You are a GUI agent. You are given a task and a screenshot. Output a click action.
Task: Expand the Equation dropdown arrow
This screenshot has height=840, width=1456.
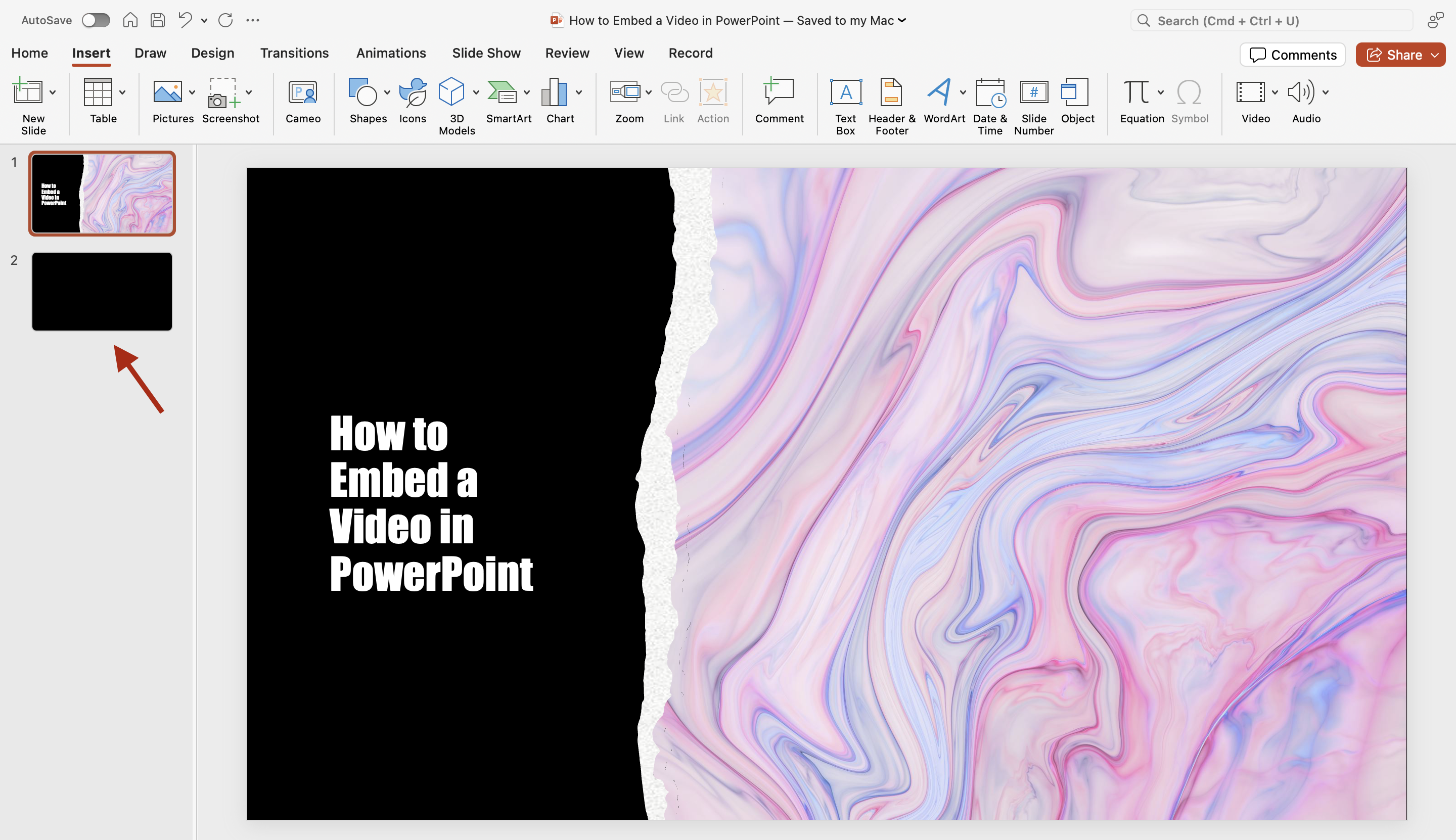(x=1161, y=92)
